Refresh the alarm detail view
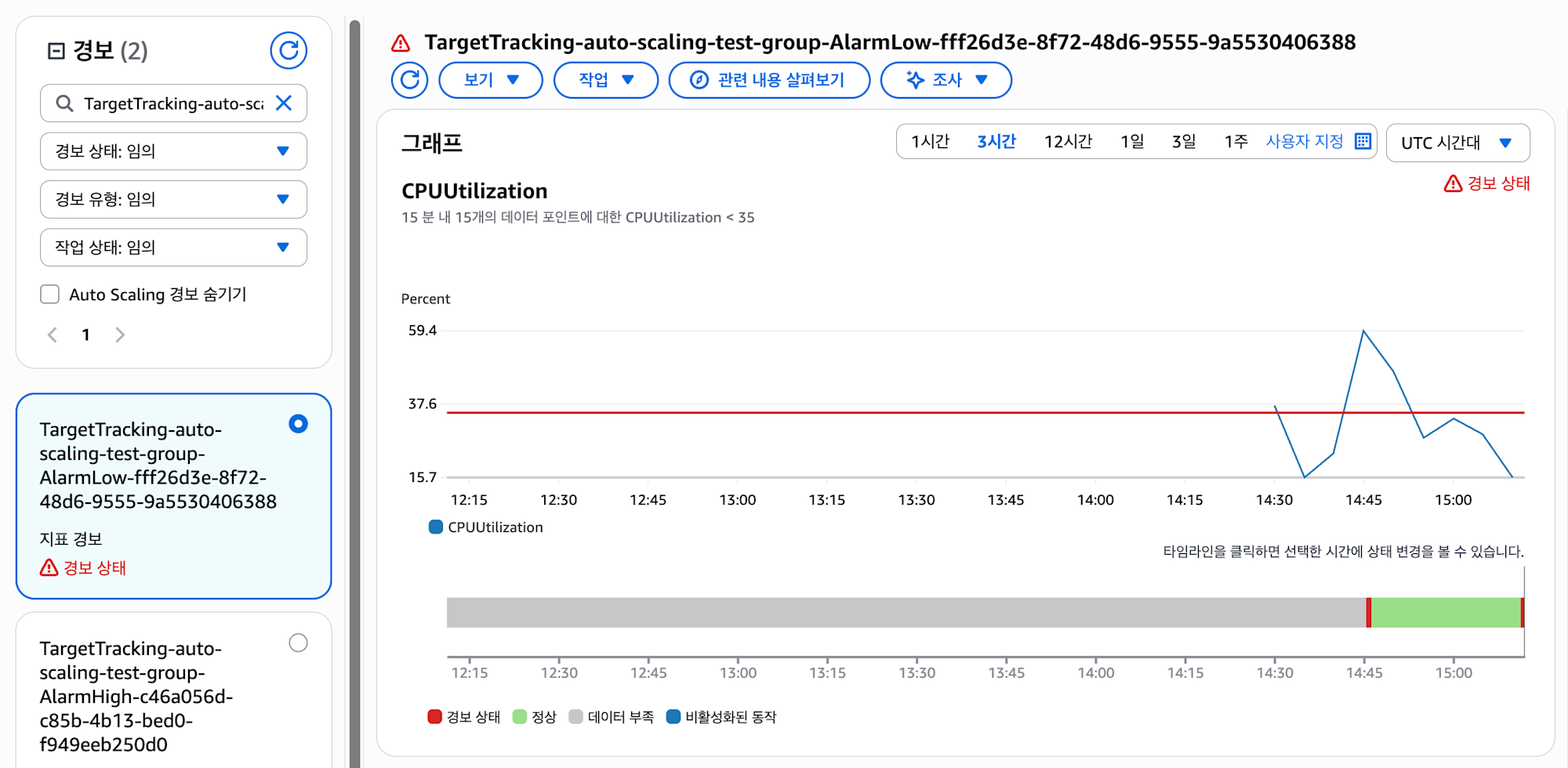This screenshot has height=768, width=1568. pos(410,80)
